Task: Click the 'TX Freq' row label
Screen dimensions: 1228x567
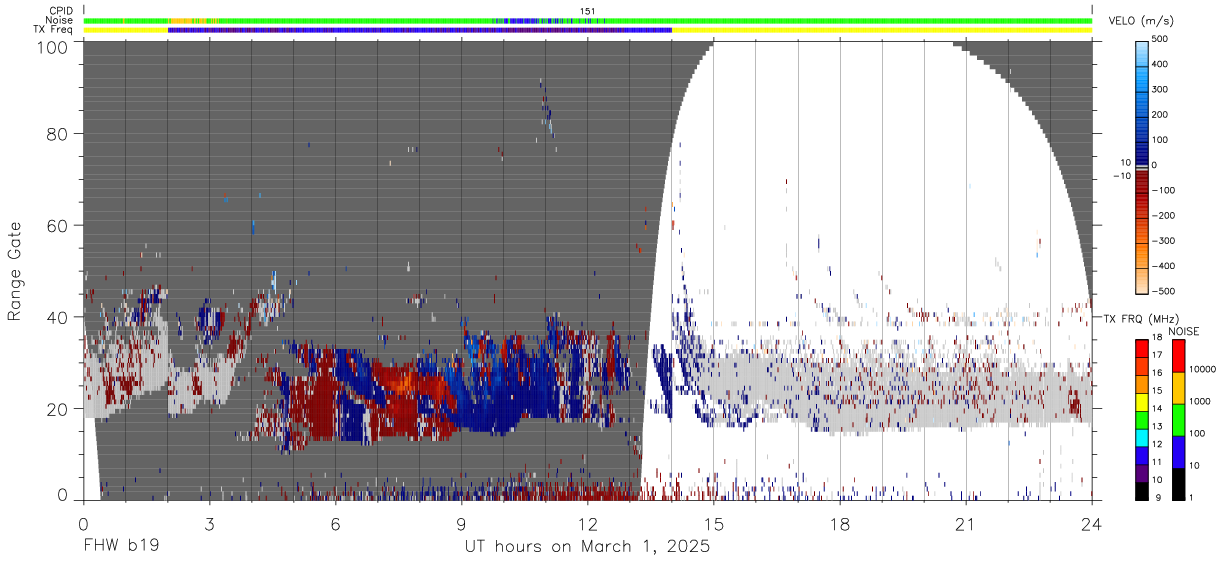Action: pyautogui.click(x=54, y=29)
